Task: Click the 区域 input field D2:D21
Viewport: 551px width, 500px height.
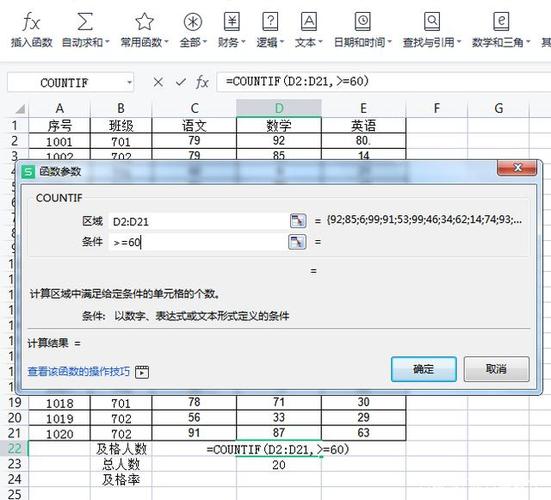Action: [198, 221]
